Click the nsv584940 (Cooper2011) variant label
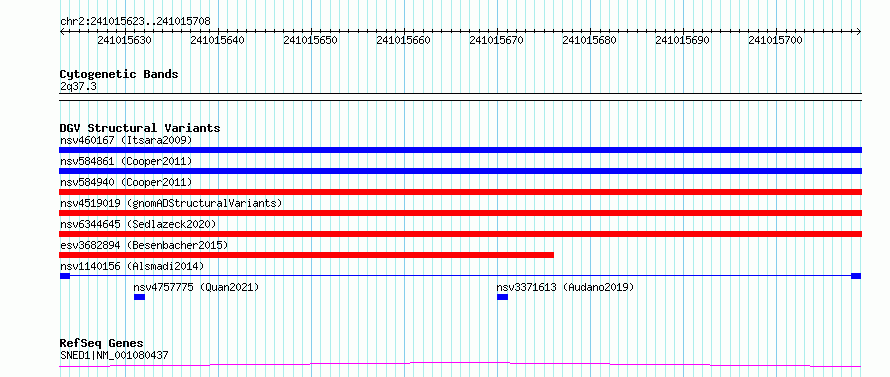This screenshot has height=377, width=890. point(126,182)
